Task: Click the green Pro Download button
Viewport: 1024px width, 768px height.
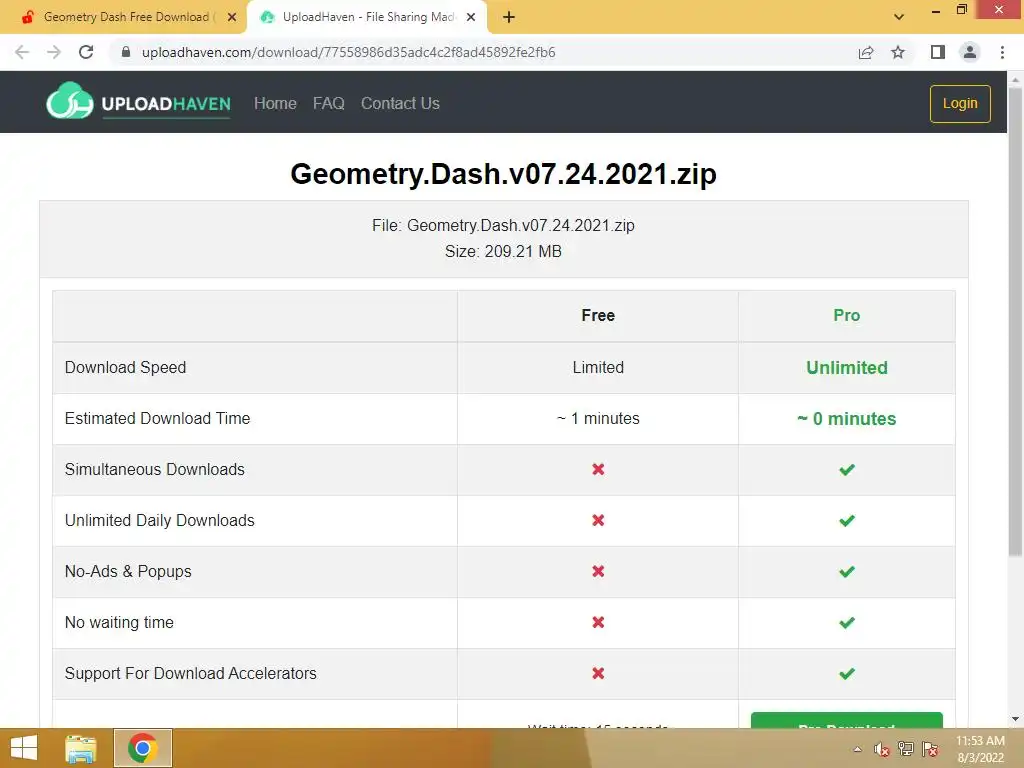Action: (846, 721)
